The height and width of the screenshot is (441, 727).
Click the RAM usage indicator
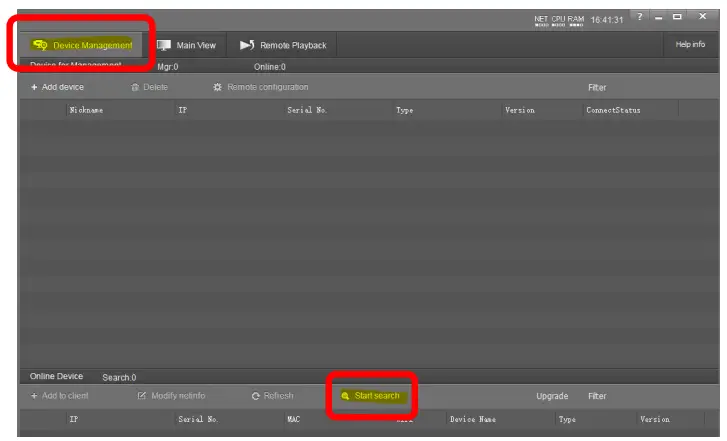(x=576, y=21)
